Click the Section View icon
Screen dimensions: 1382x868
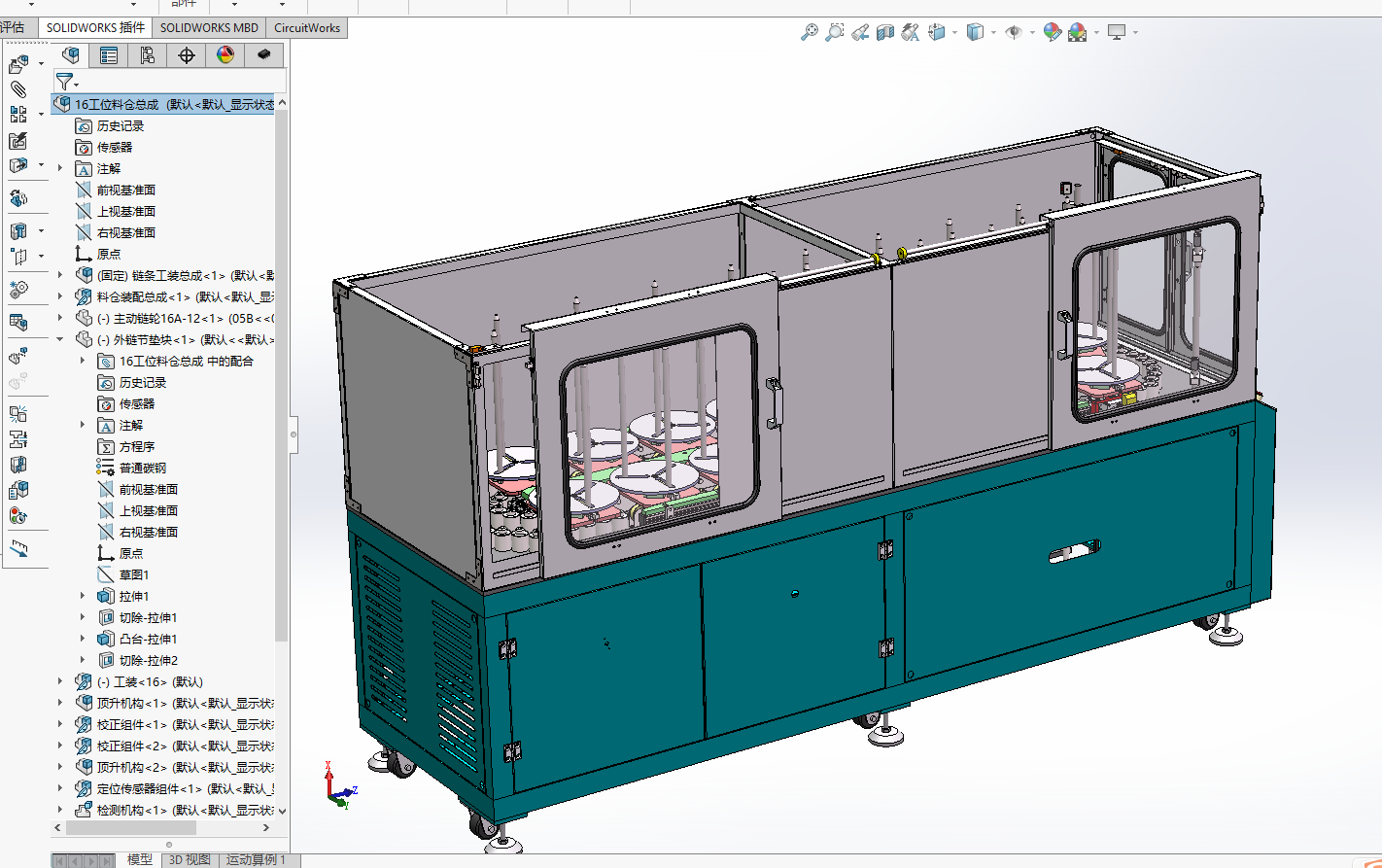pyautogui.click(x=884, y=33)
